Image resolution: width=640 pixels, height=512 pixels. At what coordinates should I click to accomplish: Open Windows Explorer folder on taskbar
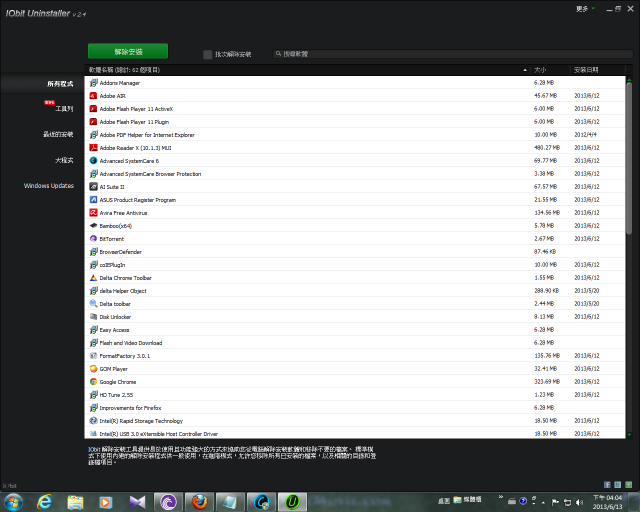click(75, 502)
